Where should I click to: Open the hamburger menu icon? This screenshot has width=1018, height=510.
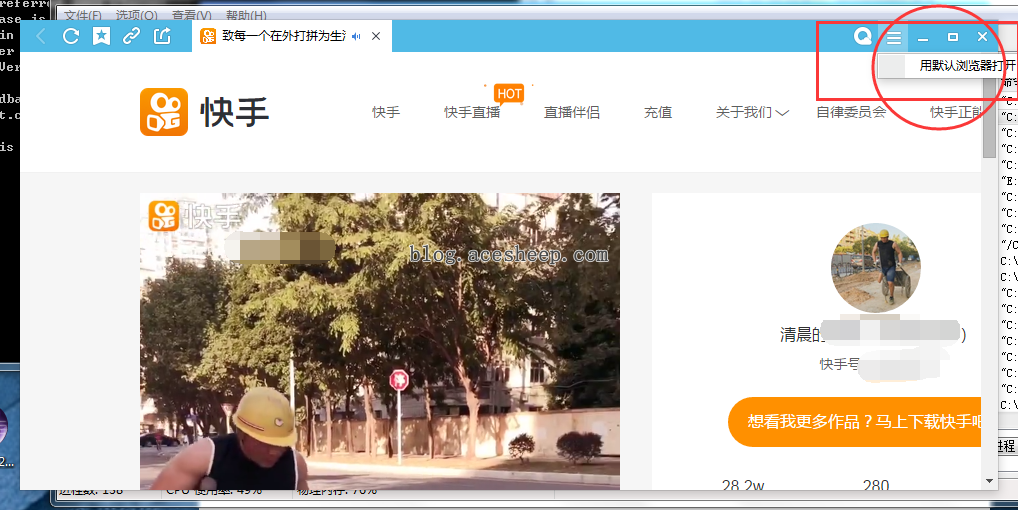[x=894, y=37]
